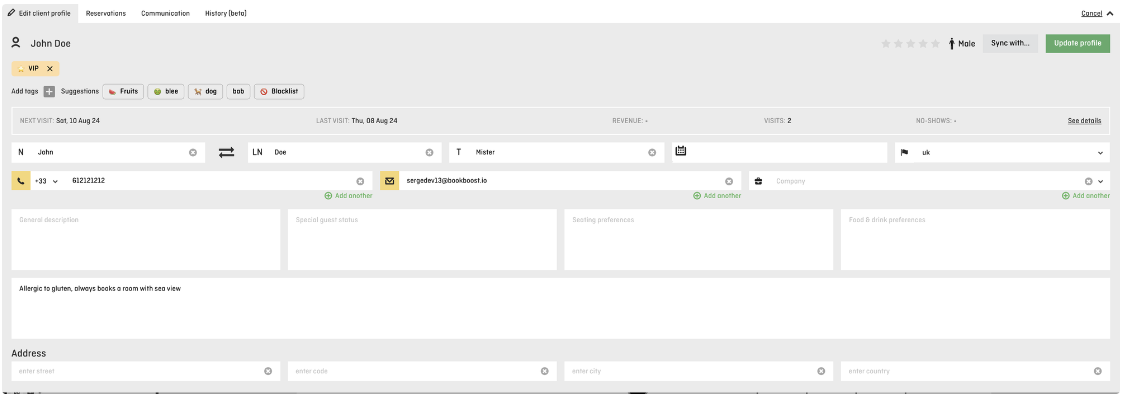Add the Blacklist tag suggestion

(279, 92)
